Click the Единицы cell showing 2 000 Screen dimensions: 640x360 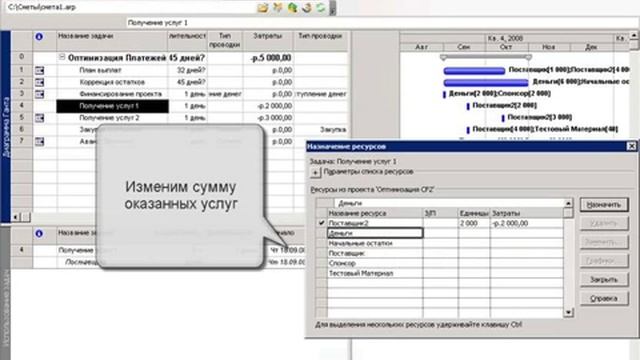pos(474,223)
